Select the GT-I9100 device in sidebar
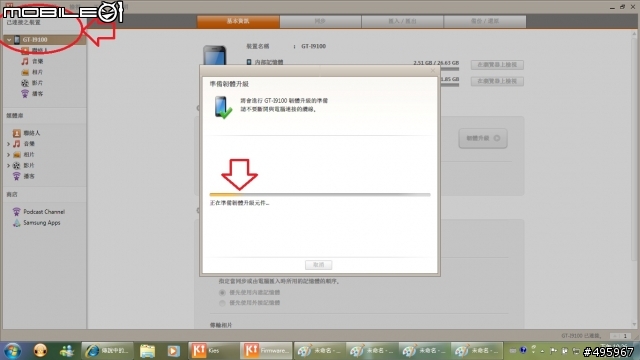 [44, 40]
